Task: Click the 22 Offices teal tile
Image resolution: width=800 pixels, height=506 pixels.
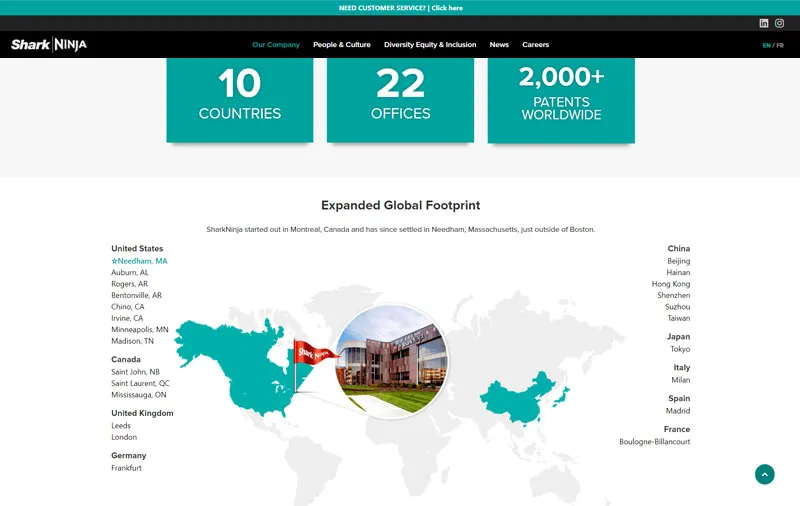Action: [x=400, y=98]
